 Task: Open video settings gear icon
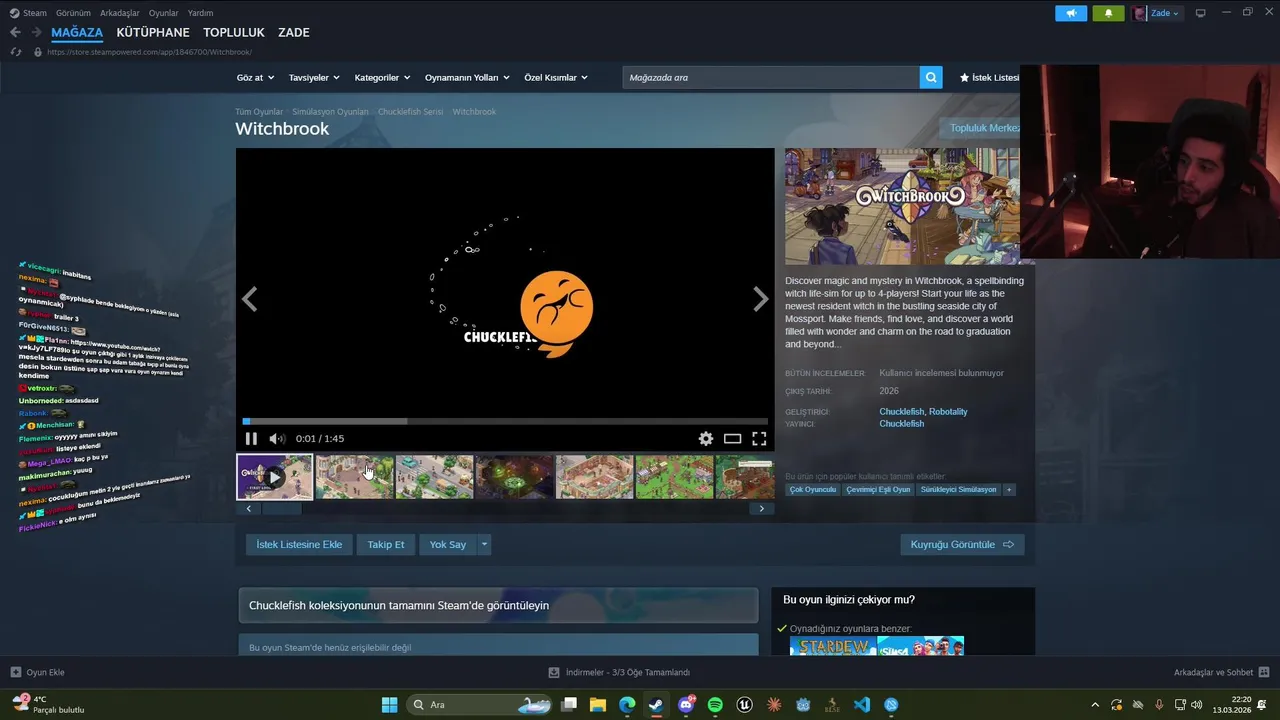(x=706, y=438)
